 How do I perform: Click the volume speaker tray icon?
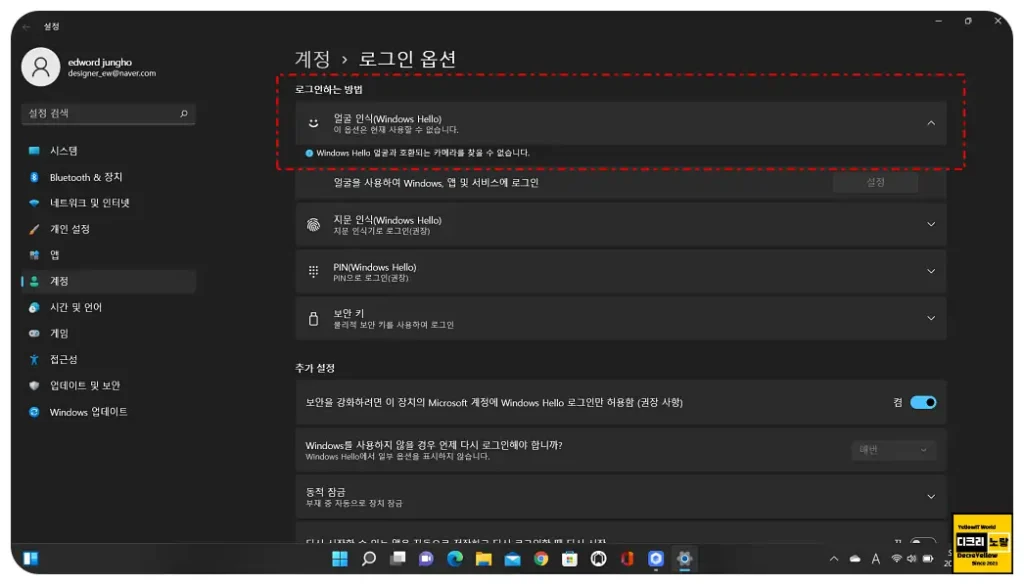pyautogui.click(x=912, y=559)
